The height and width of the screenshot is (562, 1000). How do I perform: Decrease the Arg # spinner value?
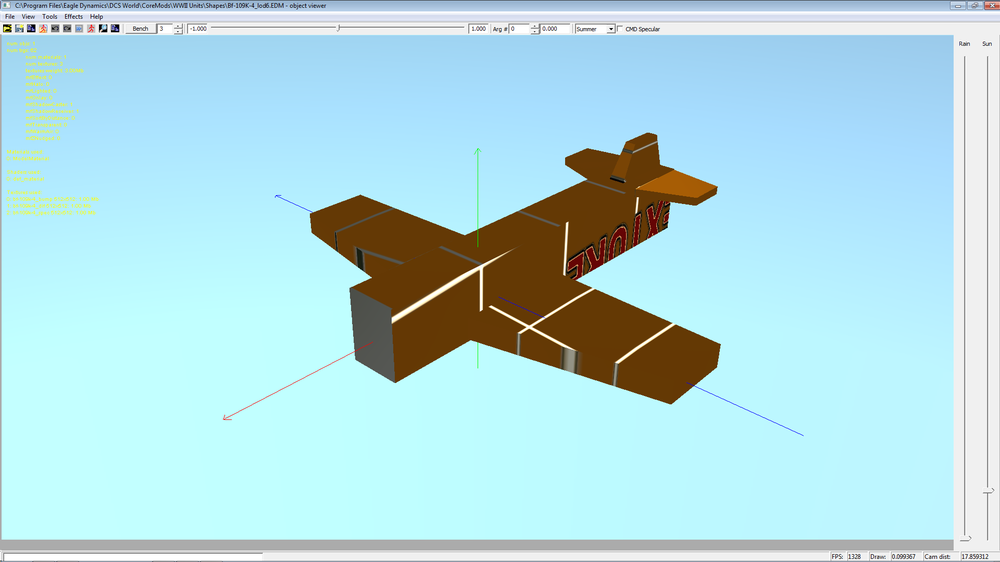point(535,31)
